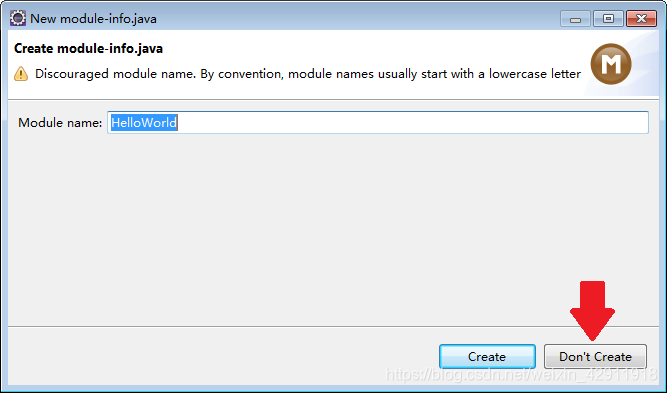Click the 'Module name:' label
The width and height of the screenshot is (667, 393).
[x=60, y=123]
